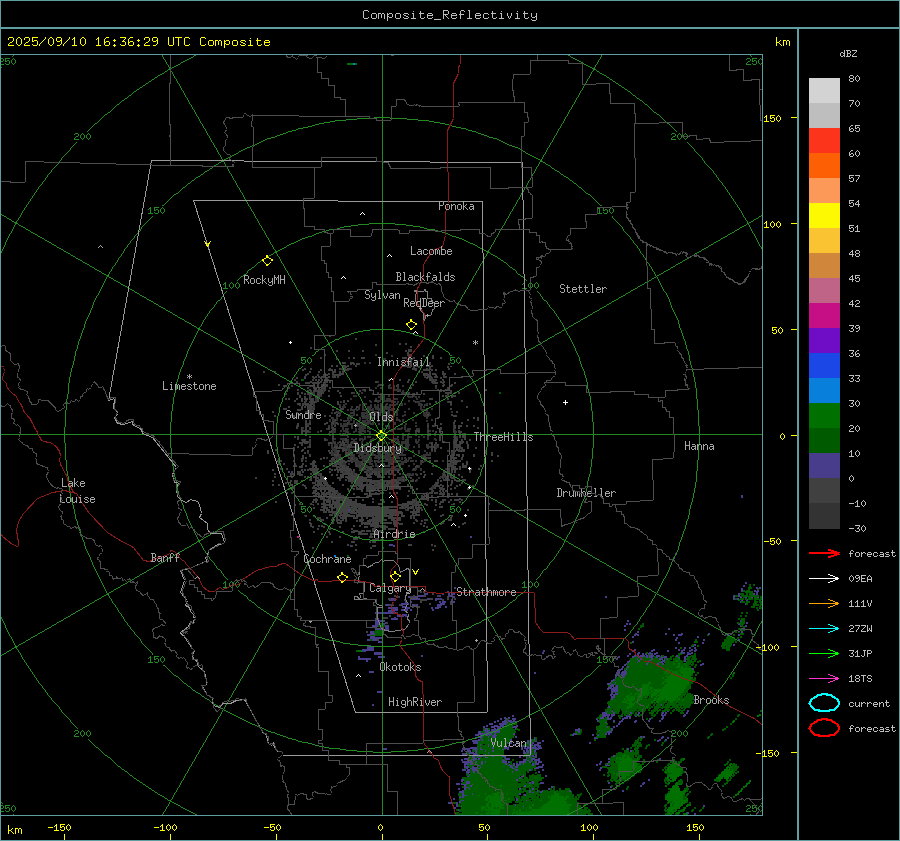
Task: Click the magenta 18TS arrow icon
Action: (824, 679)
